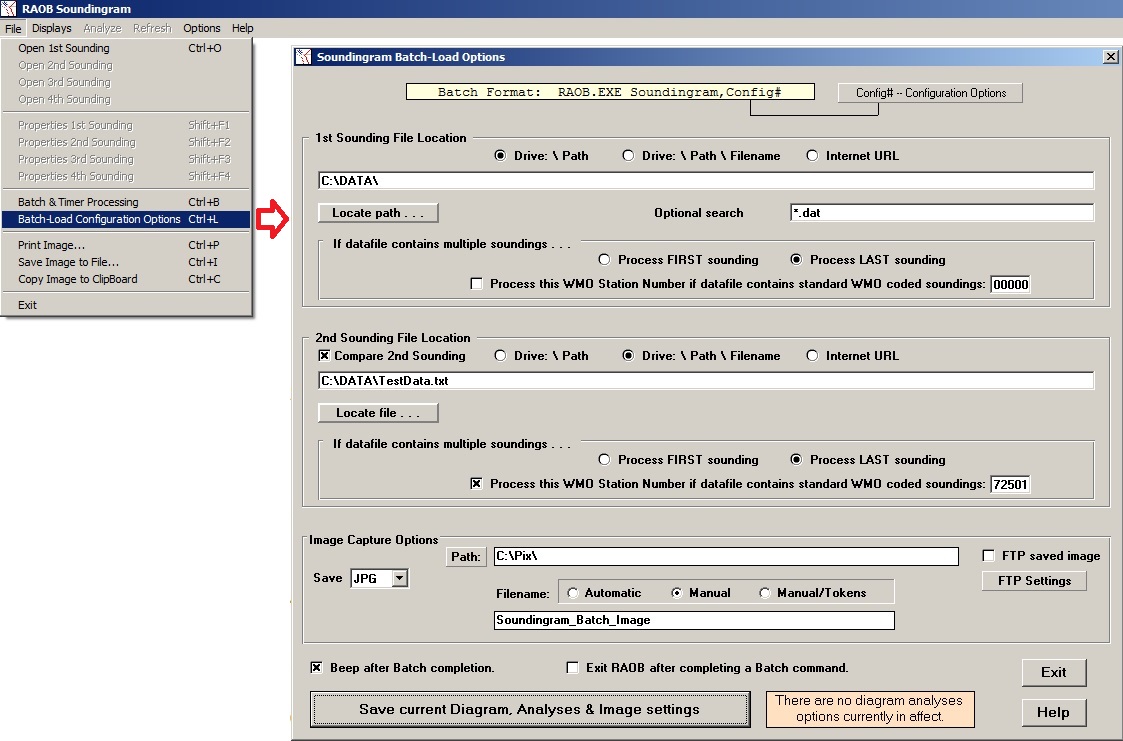Select 2nd Sounding Process LAST sounding

[796, 459]
